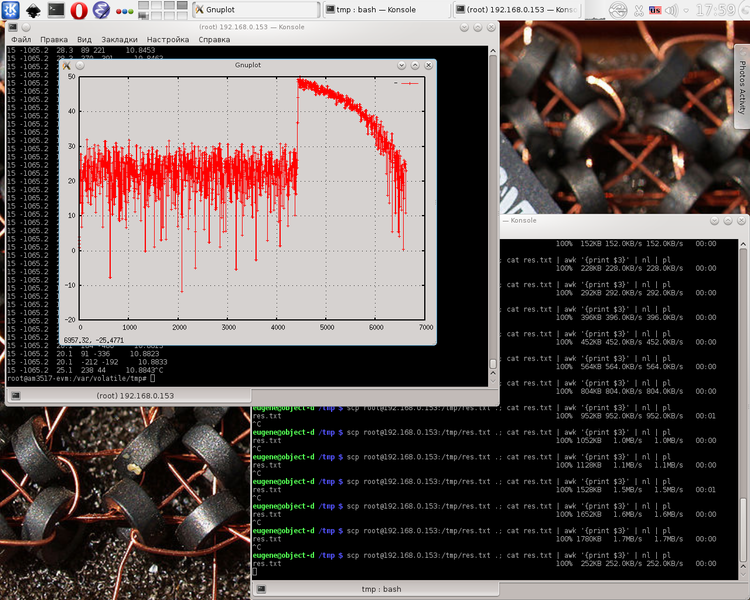
Task: Open the Закладки menu in root Konsole
Action: (x=119, y=39)
